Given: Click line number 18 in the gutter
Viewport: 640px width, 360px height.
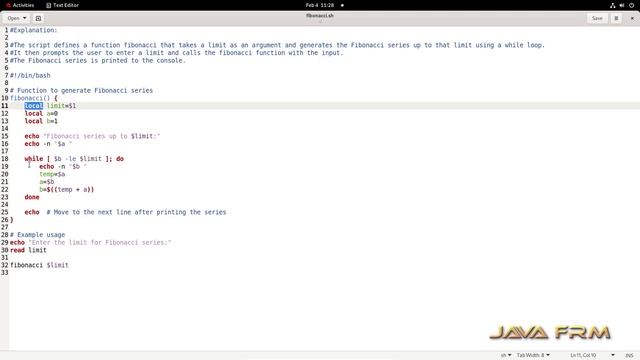Looking at the screenshot, I should pyautogui.click(x=4, y=159).
